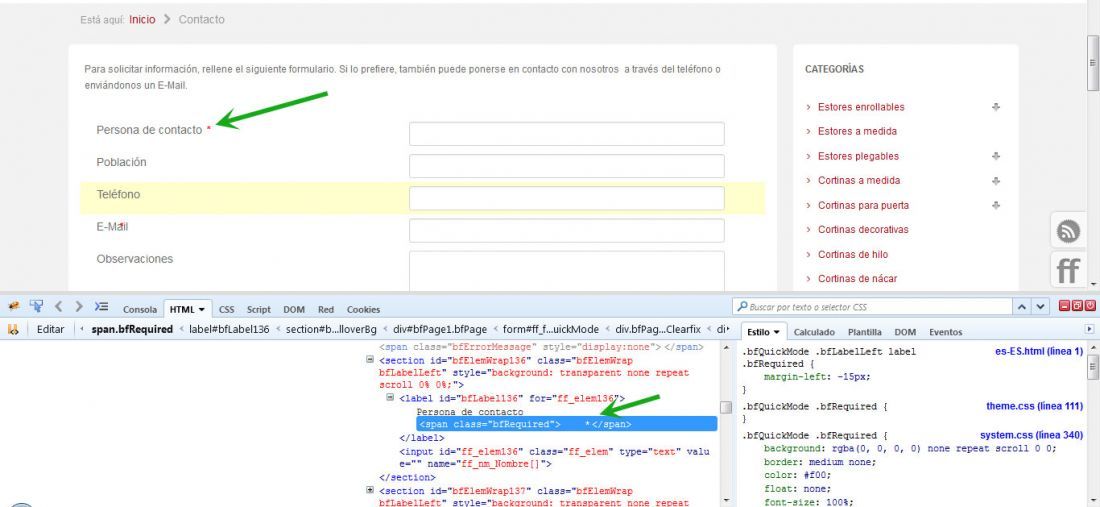Click the RSS feed icon on the page

pos(1068,231)
